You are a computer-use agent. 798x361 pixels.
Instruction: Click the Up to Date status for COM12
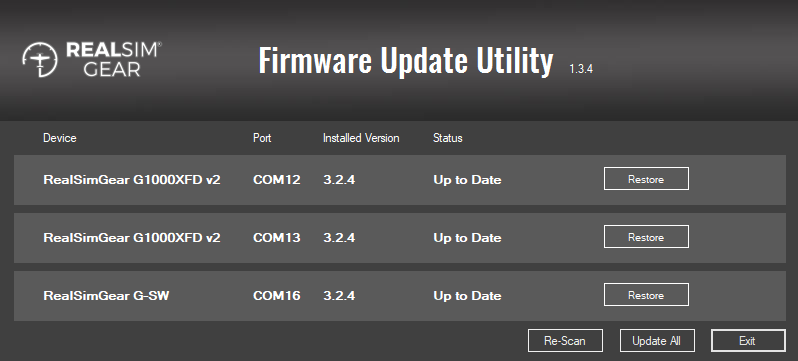click(x=467, y=180)
